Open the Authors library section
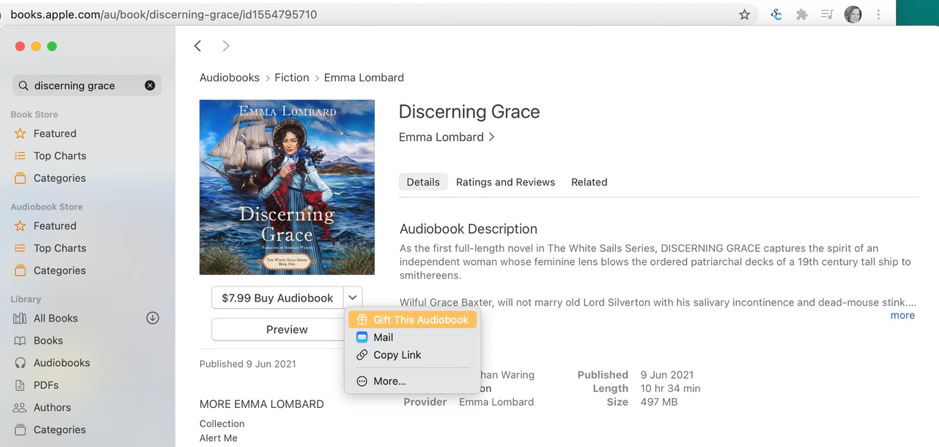This screenshot has height=447, width=939. click(52, 407)
